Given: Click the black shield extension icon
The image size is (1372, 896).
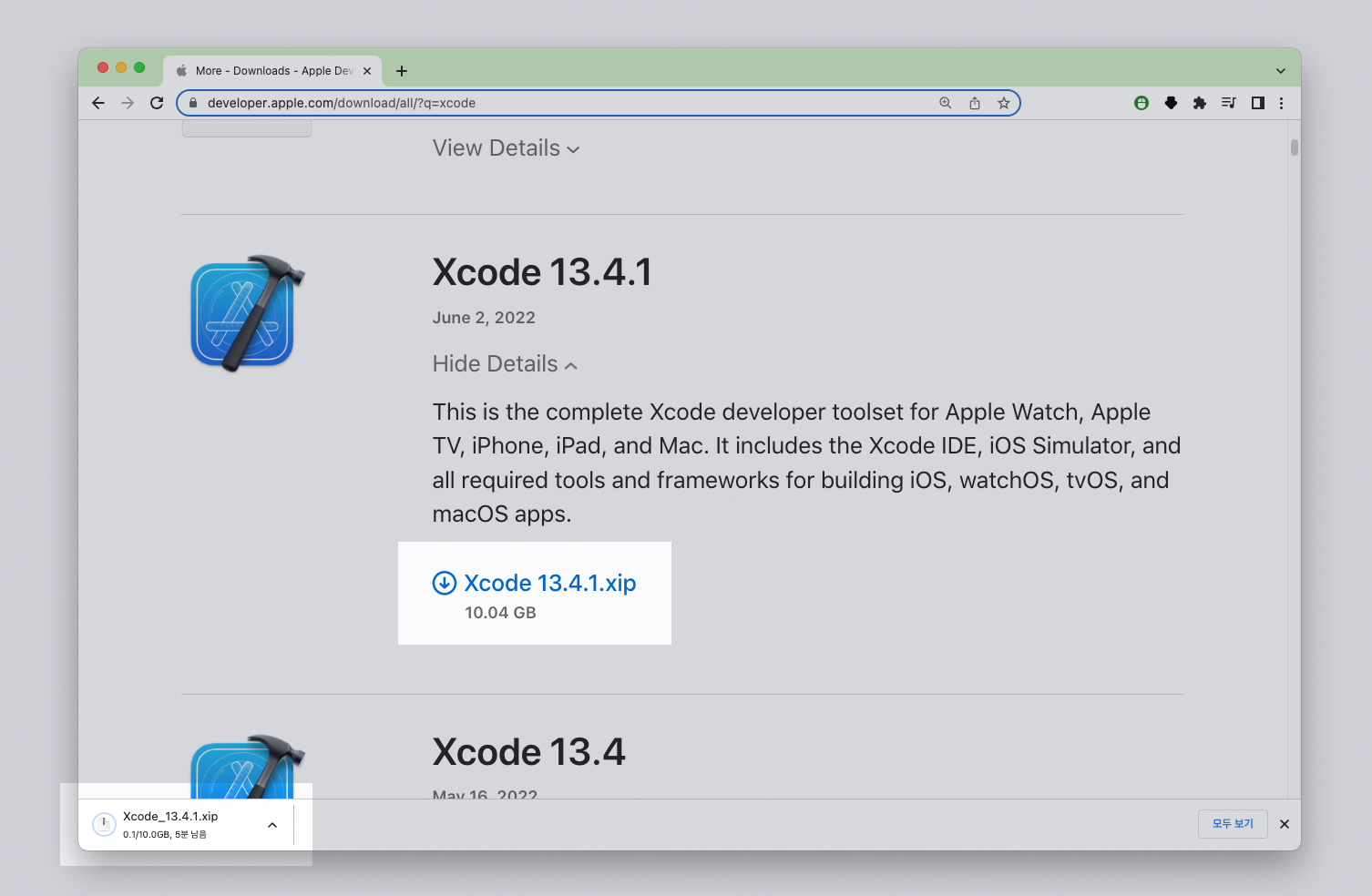Looking at the screenshot, I should click(1171, 103).
